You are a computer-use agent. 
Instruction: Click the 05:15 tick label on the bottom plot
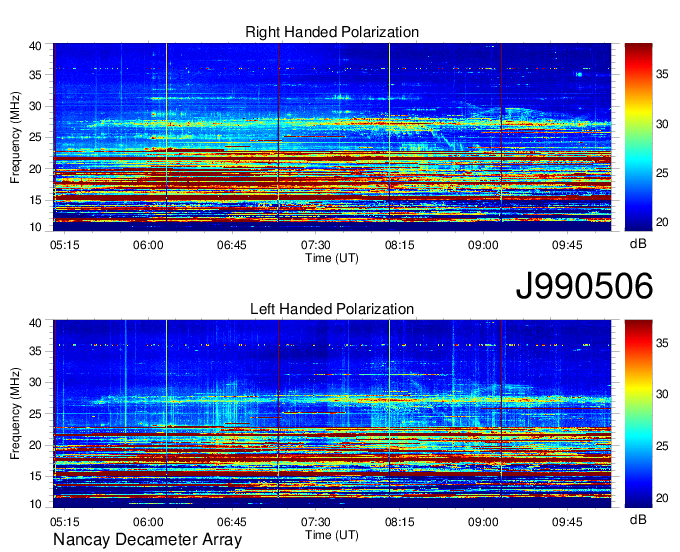65,522
